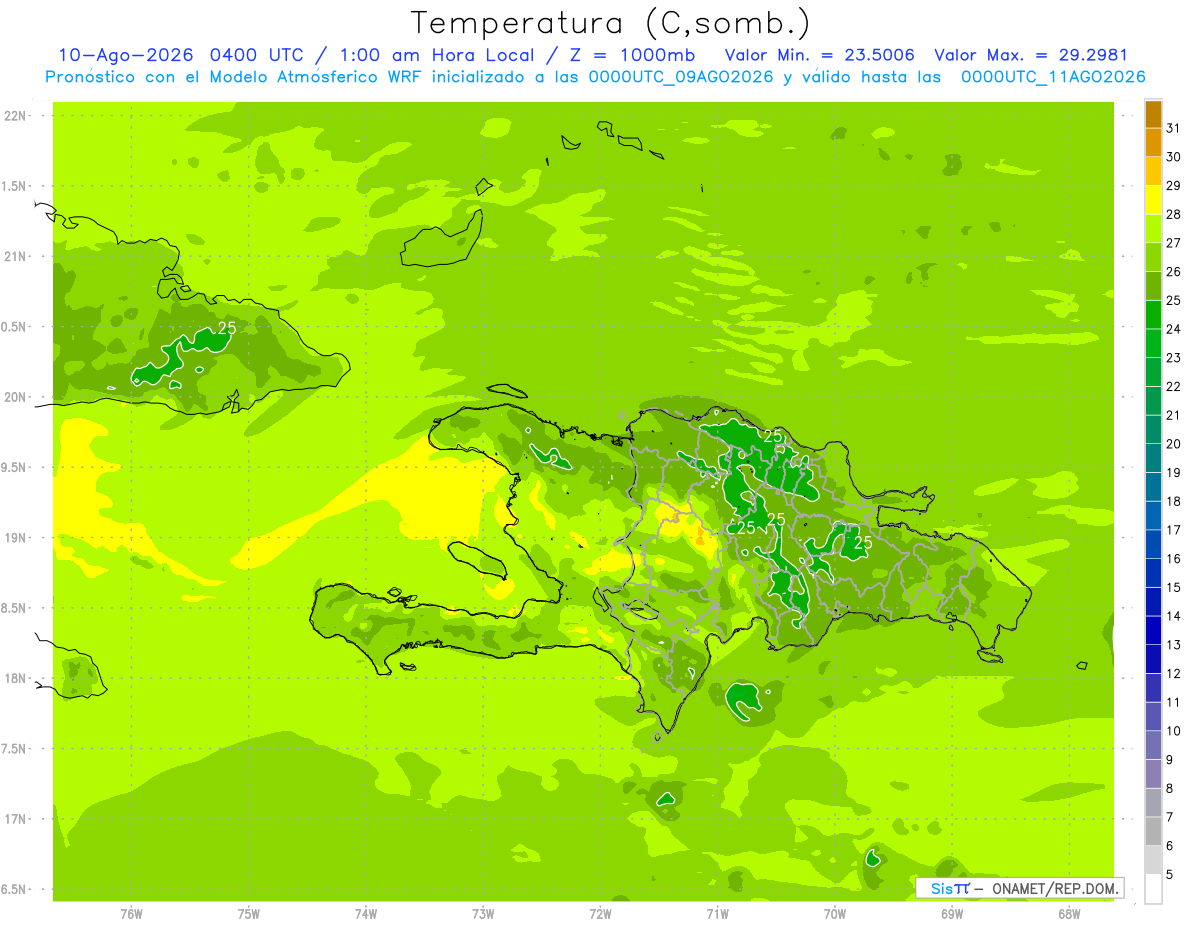Click the legend value '15'

1174,588
